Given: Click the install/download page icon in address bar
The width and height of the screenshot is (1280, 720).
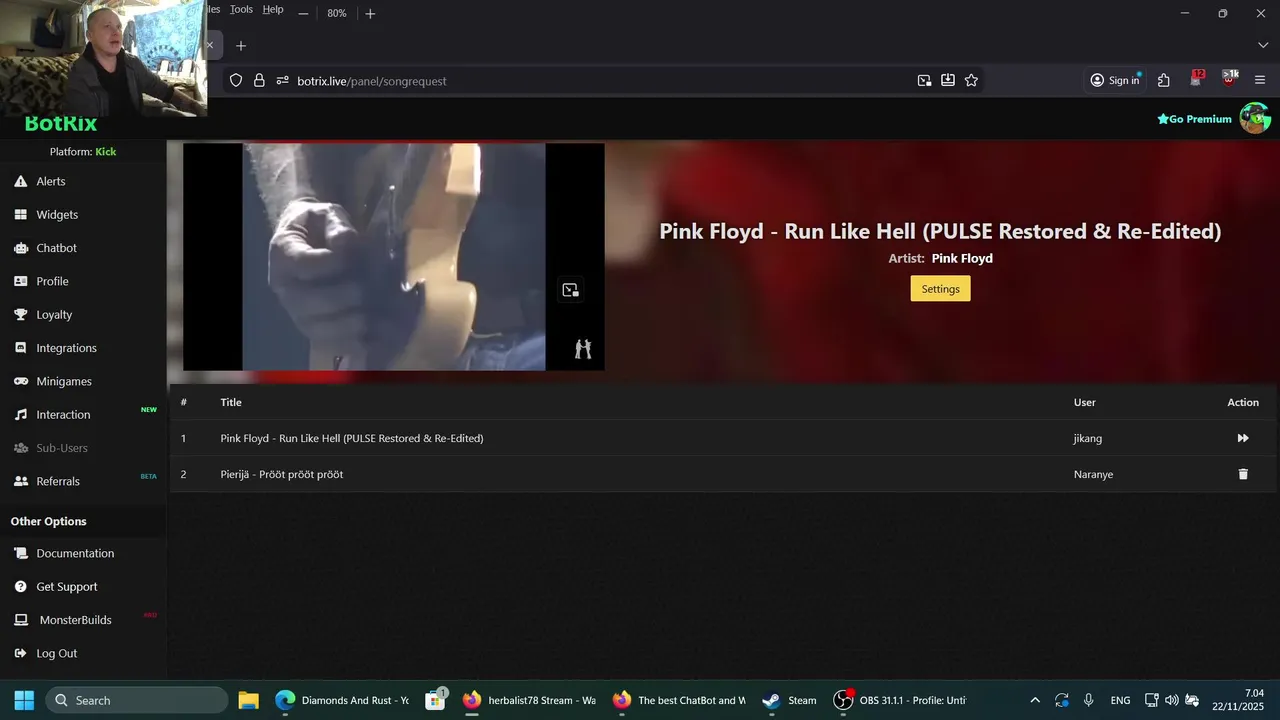Looking at the screenshot, I should pyautogui.click(x=948, y=81).
